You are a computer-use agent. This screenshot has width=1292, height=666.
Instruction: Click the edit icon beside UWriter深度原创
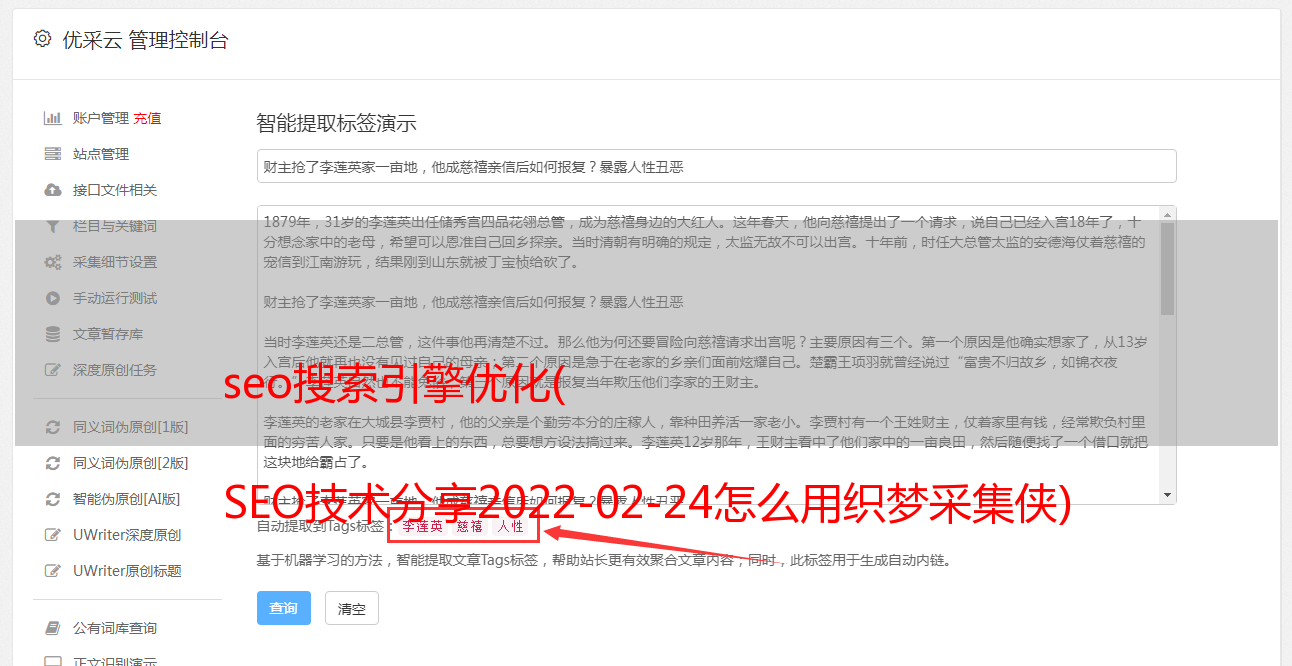53,535
